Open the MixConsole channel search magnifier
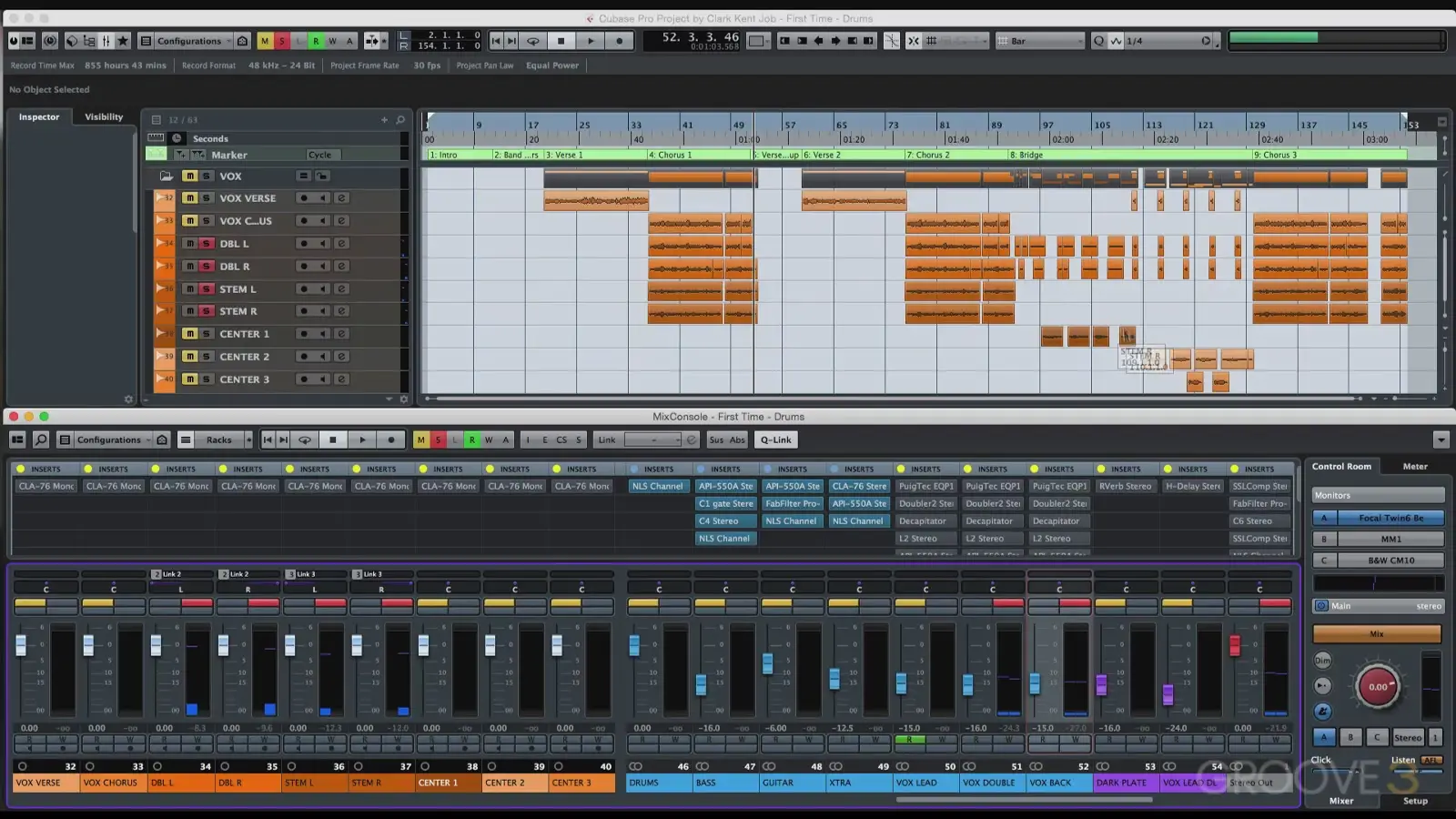 (41, 440)
